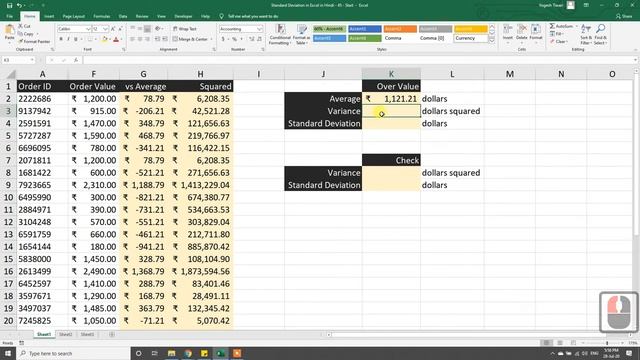Toggle Italic formatting
Viewport: 640px width, 360px height.
[68, 39]
